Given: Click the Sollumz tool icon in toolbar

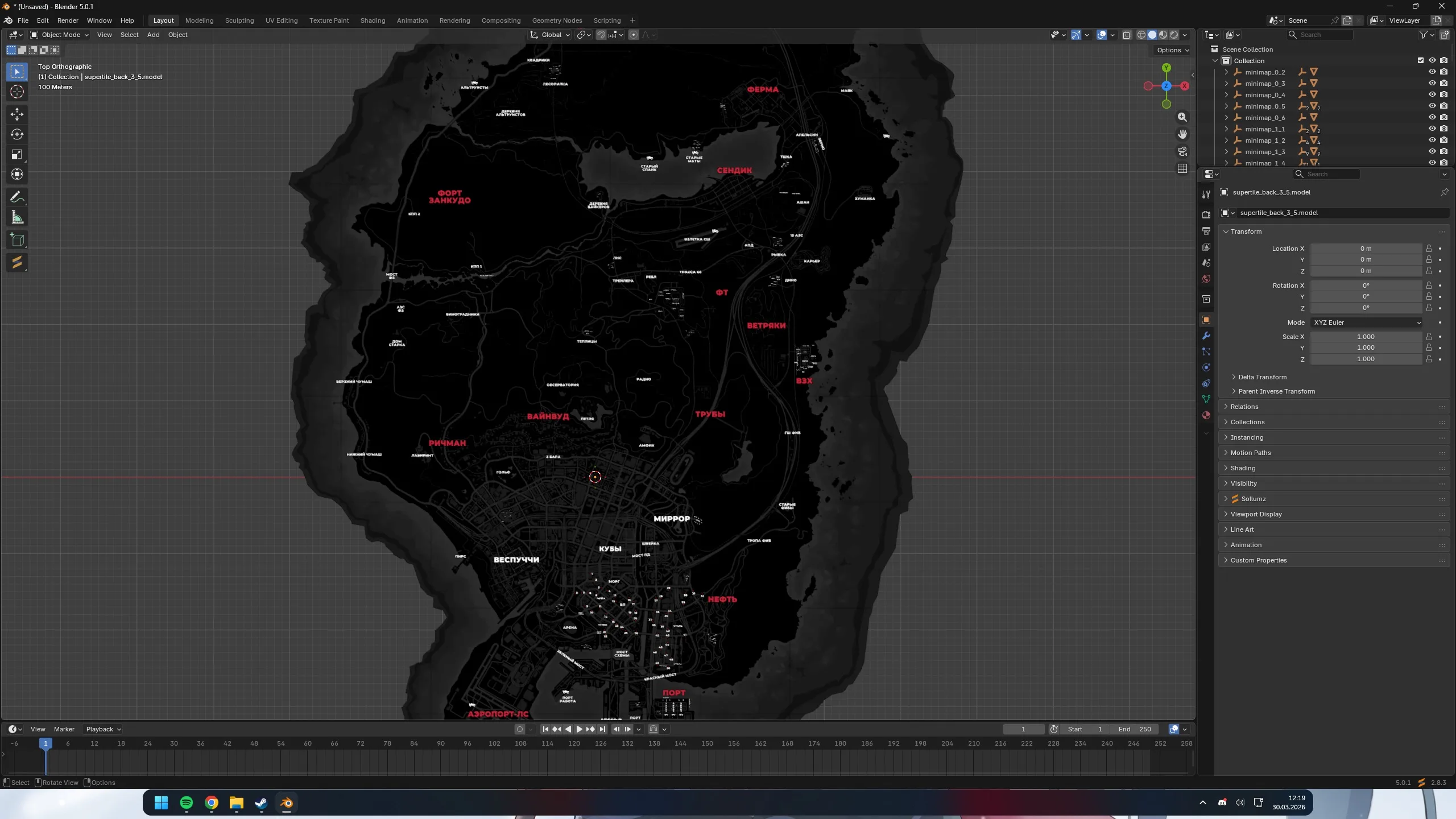Looking at the screenshot, I should tap(17, 263).
